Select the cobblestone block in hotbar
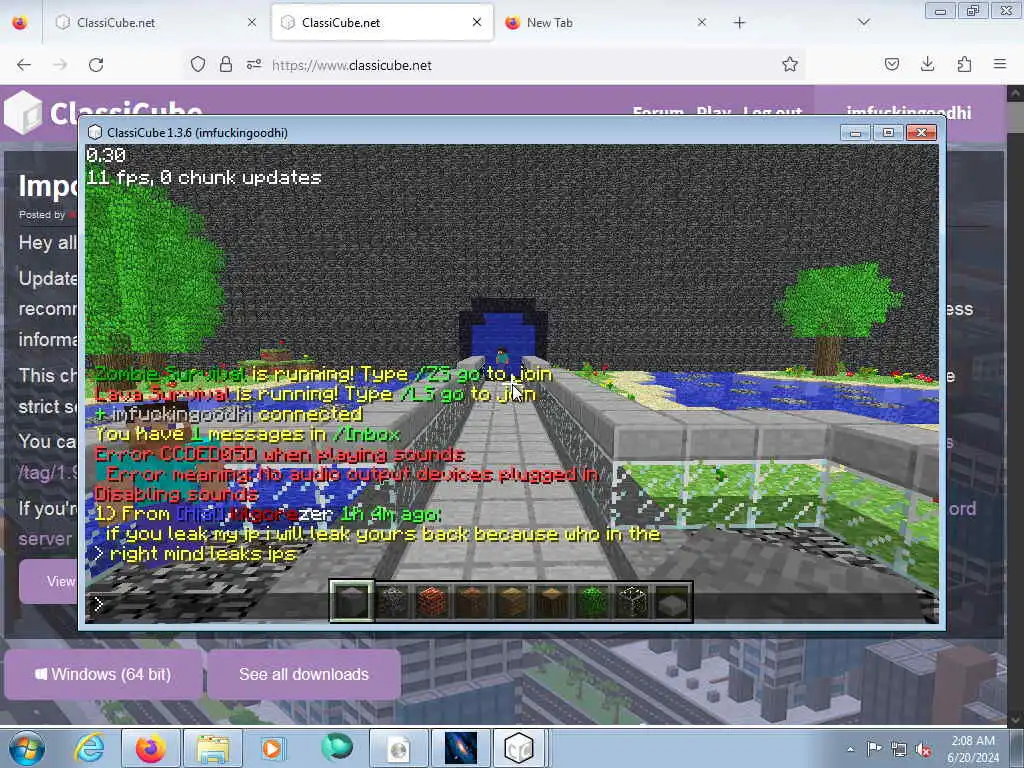Image resolution: width=1024 pixels, height=768 pixels. [x=392, y=601]
